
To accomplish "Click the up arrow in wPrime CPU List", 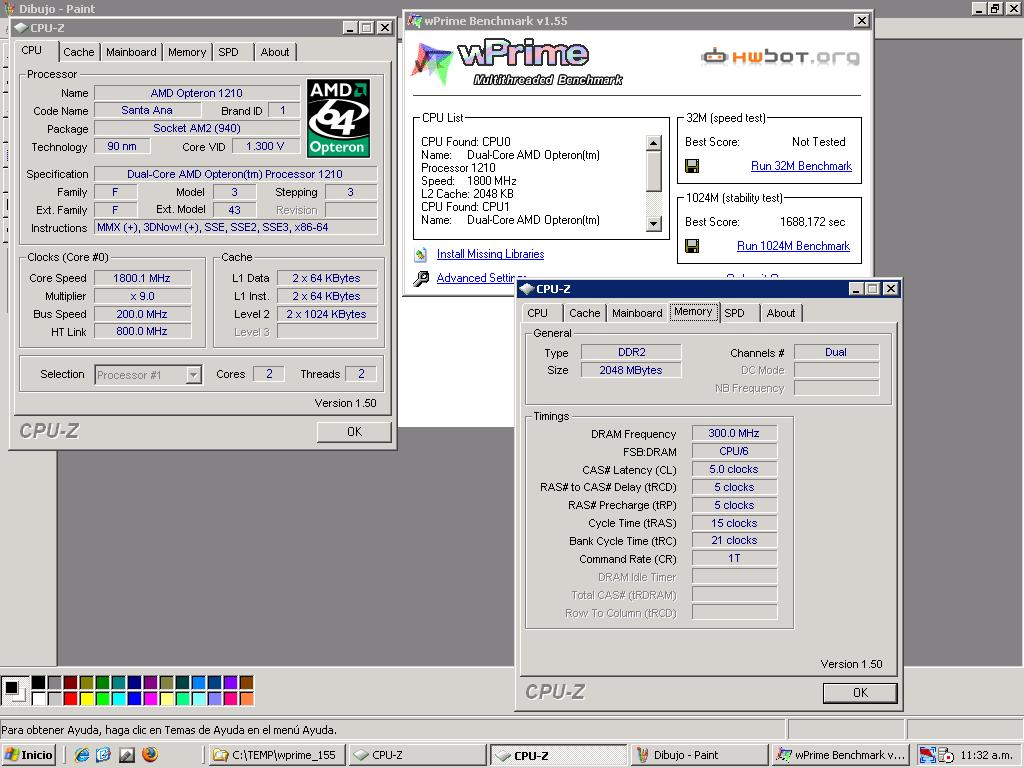I will 653,142.
